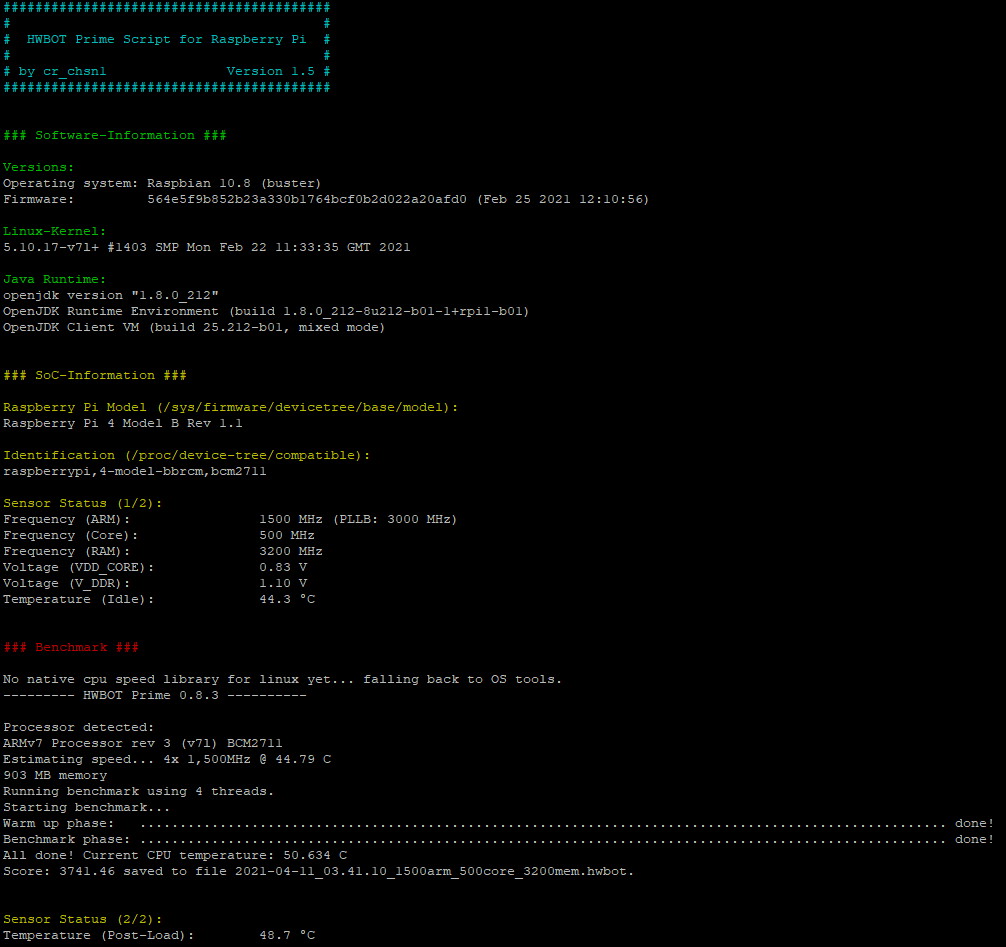
Task: Click the Raspbian 10.8 (buster) operating system line
Action: tap(162, 183)
